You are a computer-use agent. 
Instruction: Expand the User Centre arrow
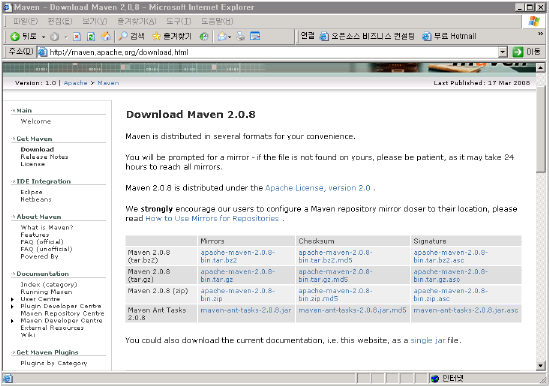tap(13, 299)
